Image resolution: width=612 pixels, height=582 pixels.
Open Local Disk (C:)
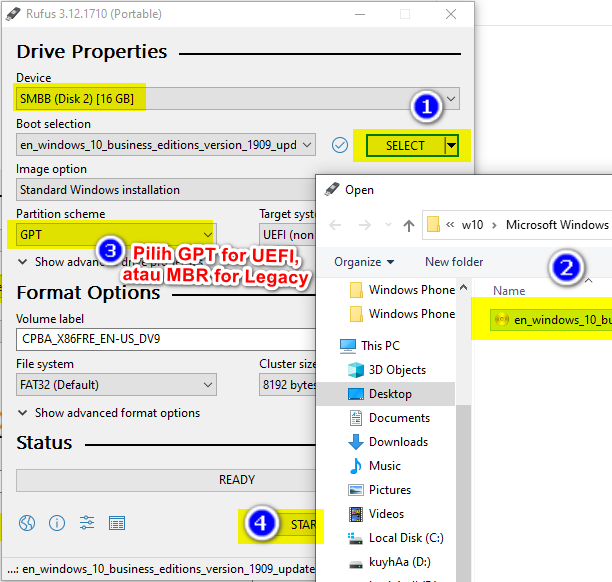coord(395,538)
